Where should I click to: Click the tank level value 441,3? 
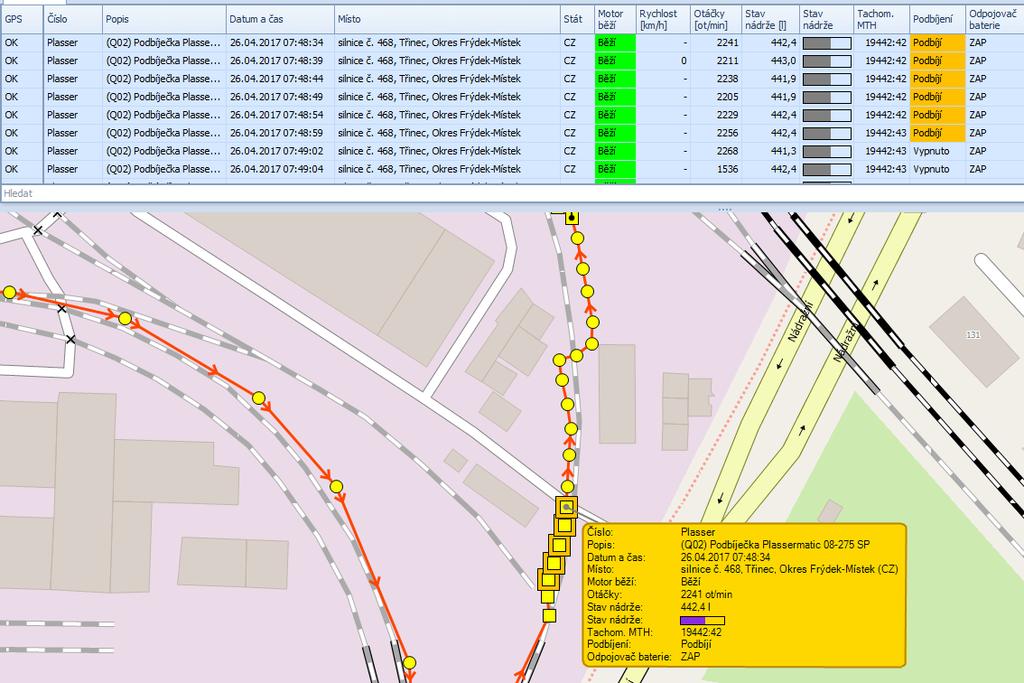783,151
